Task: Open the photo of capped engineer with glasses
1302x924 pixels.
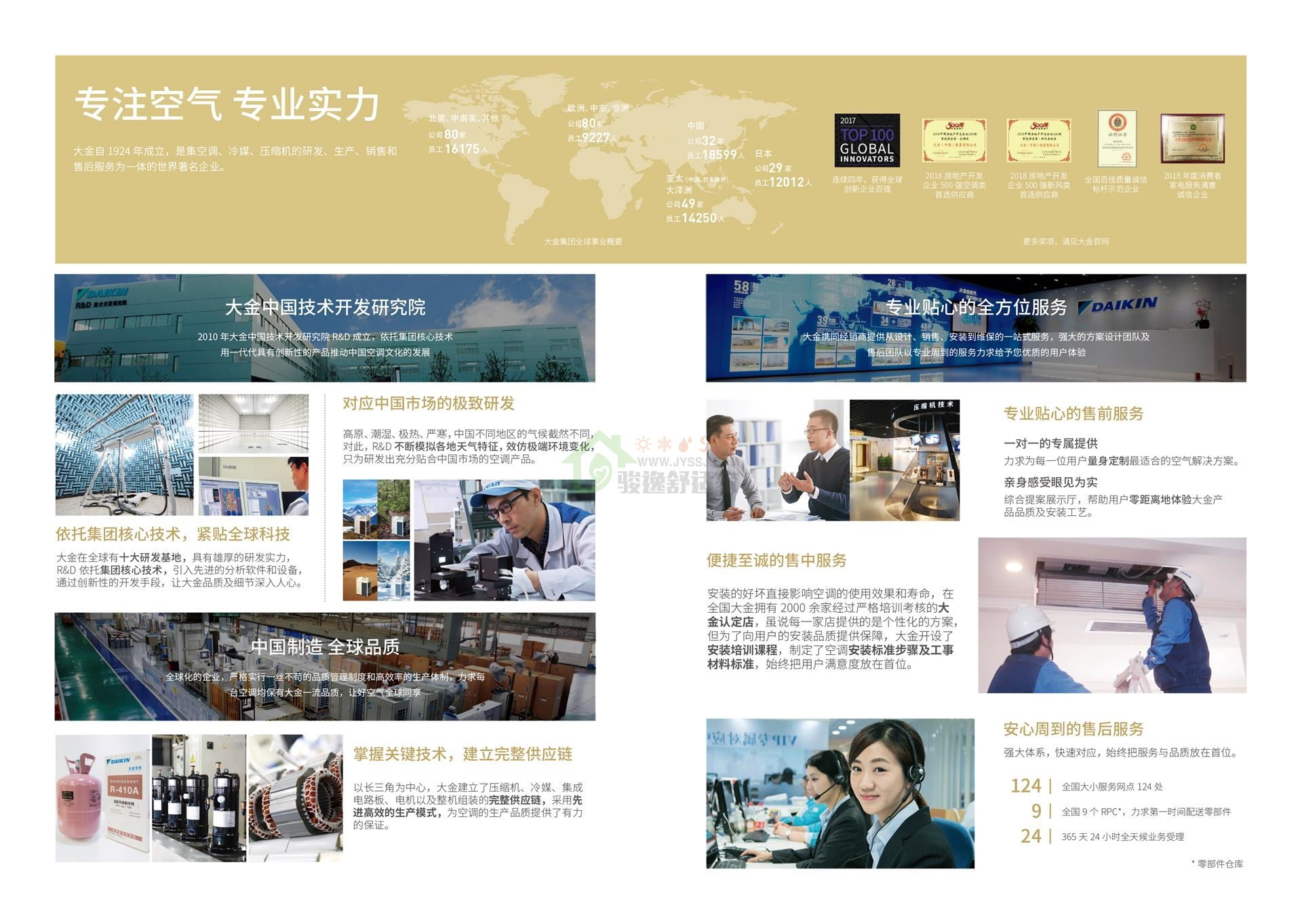Action: click(x=505, y=540)
